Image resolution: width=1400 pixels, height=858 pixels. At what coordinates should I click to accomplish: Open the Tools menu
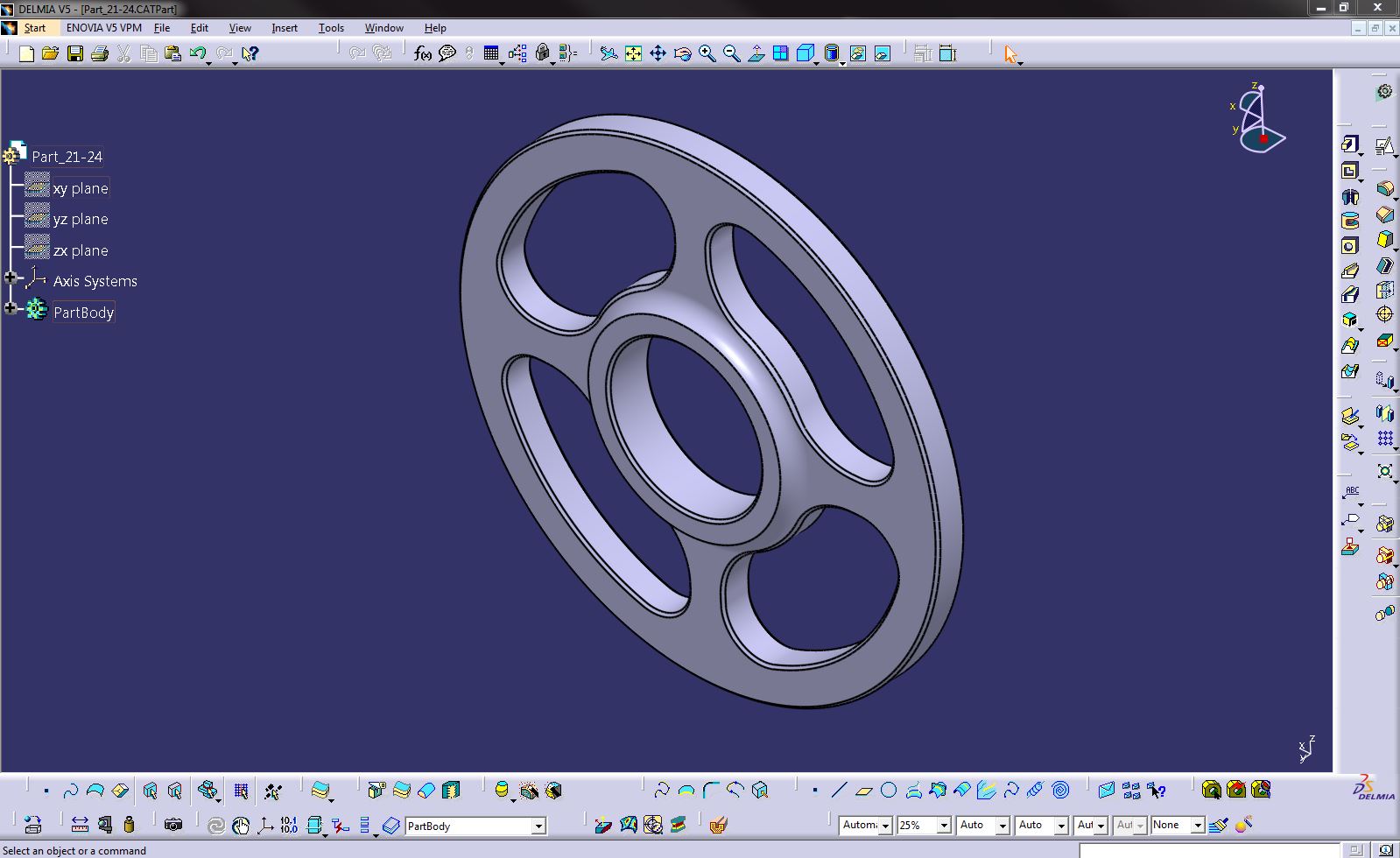[331, 28]
